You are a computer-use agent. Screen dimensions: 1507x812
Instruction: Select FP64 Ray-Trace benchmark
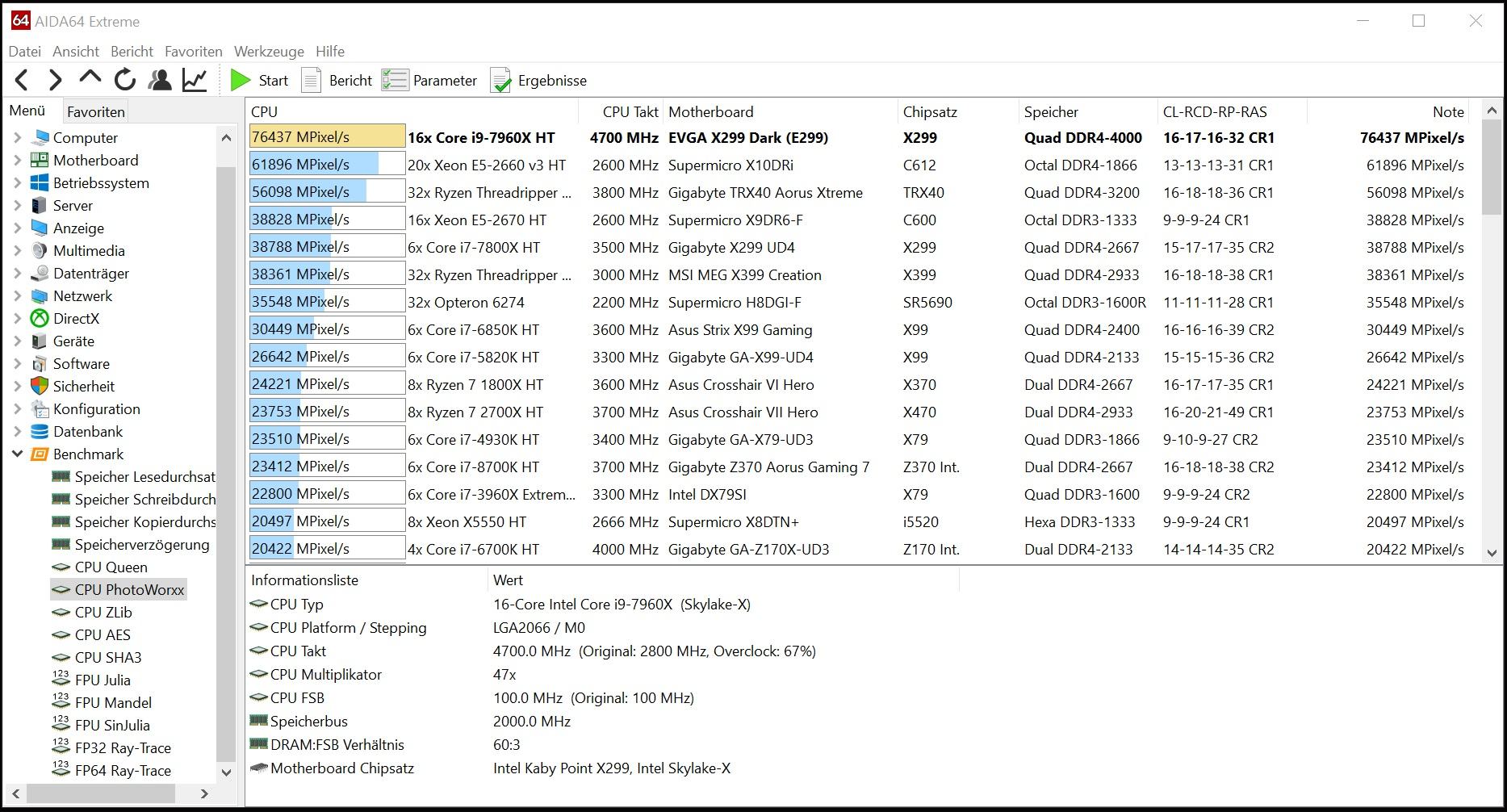tap(123, 771)
